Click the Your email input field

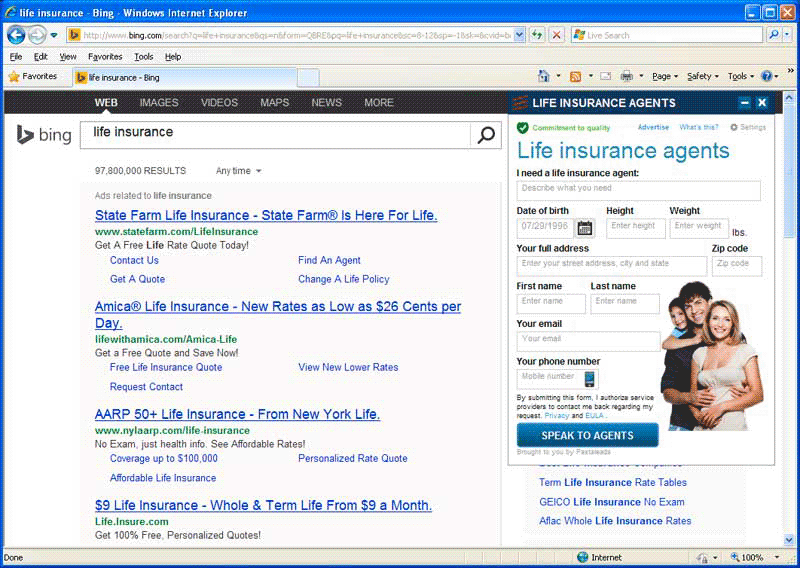(x=588, y=341)
